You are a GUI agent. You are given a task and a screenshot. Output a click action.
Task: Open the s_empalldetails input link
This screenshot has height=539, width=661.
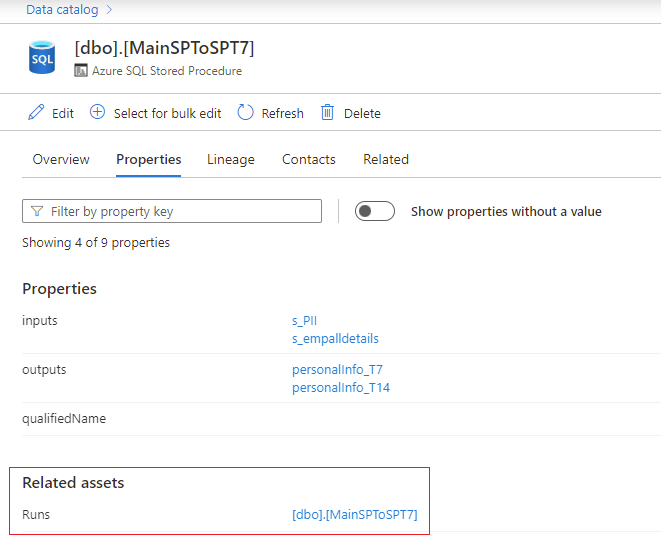pyautogui.click(x=335, y=338)
